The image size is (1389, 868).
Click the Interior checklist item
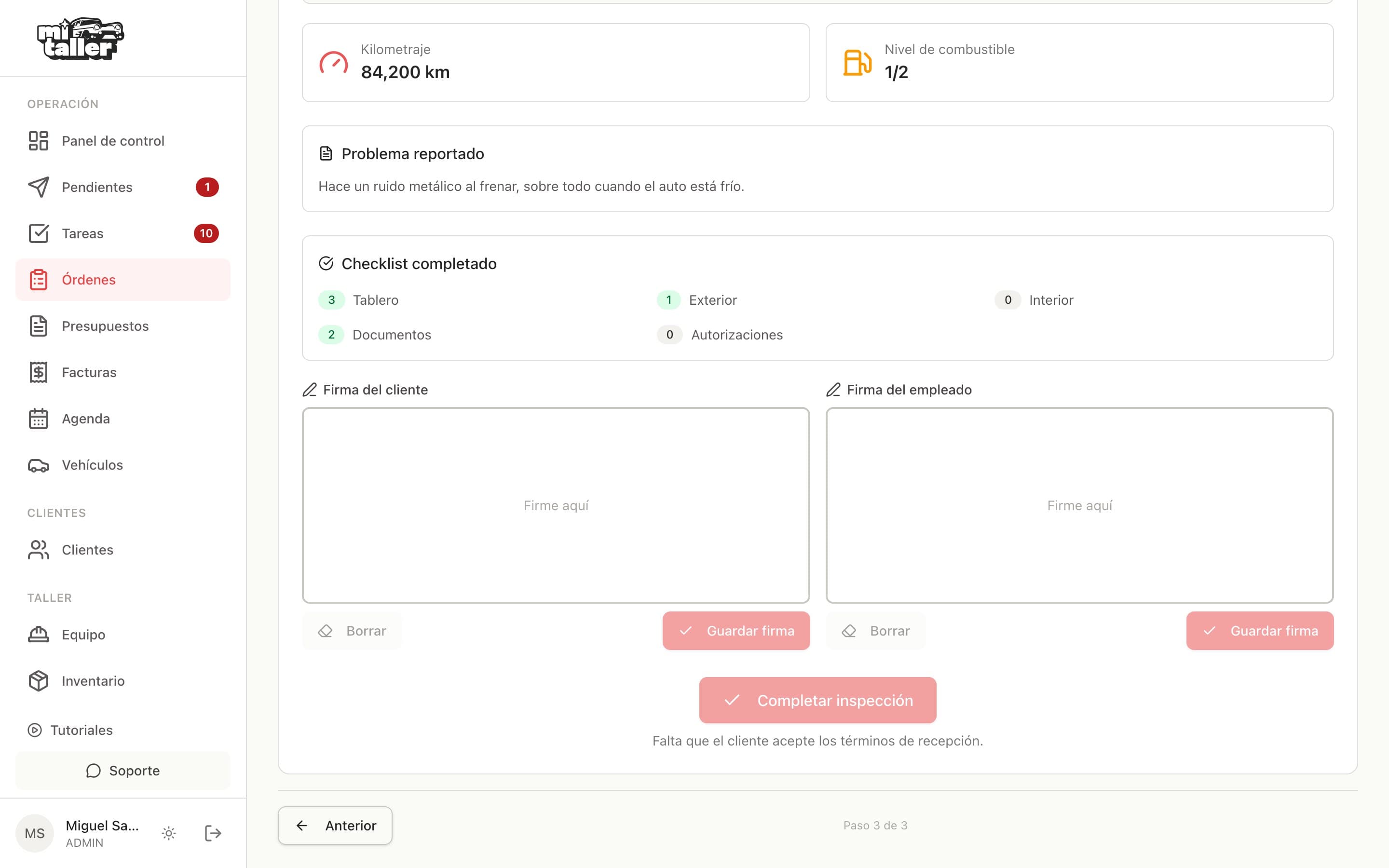[1035, 299]
